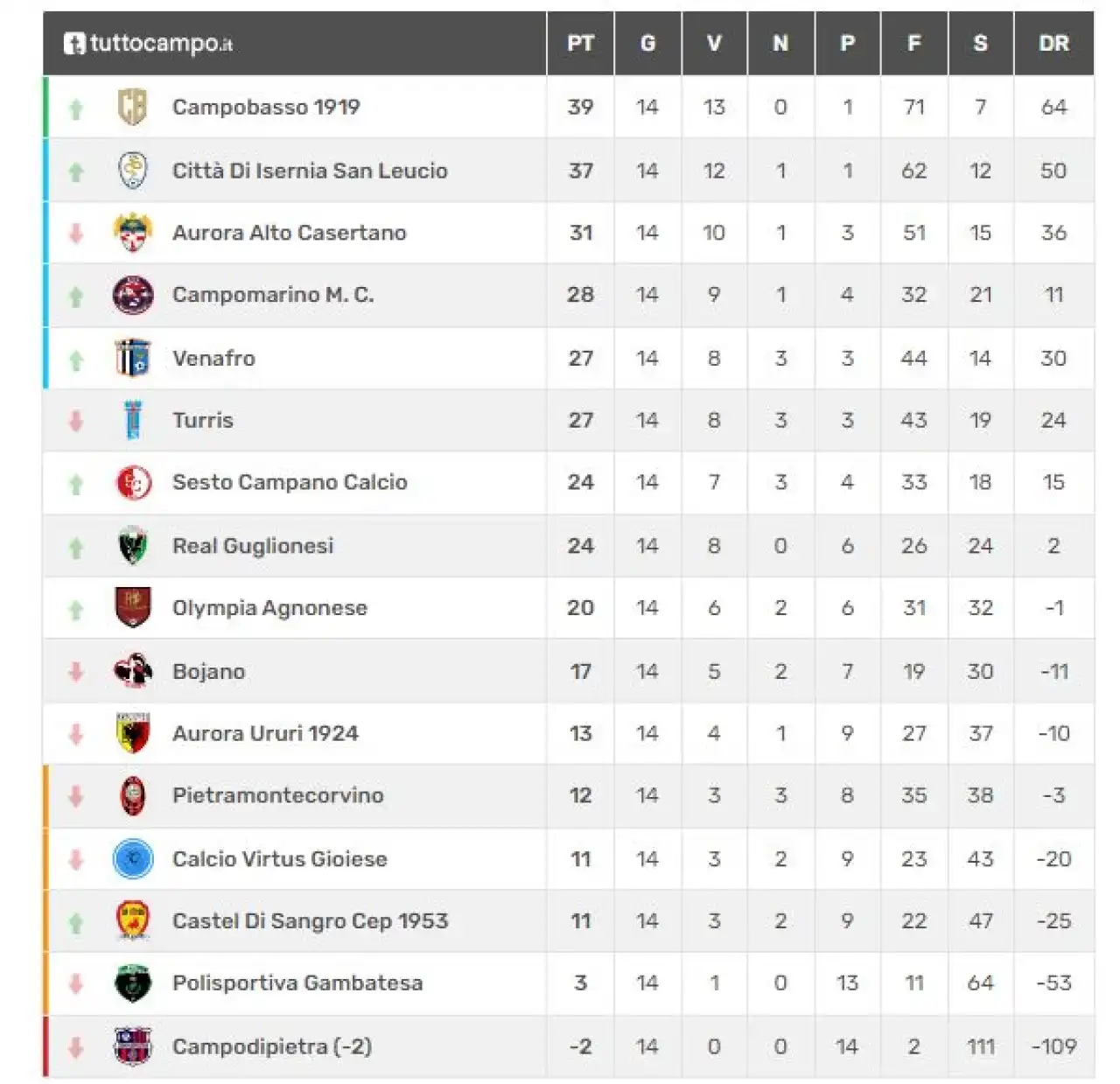Click the Campodipietra team crest
This screenshot has height=1084, width=1120.
tap(133, 1046)
